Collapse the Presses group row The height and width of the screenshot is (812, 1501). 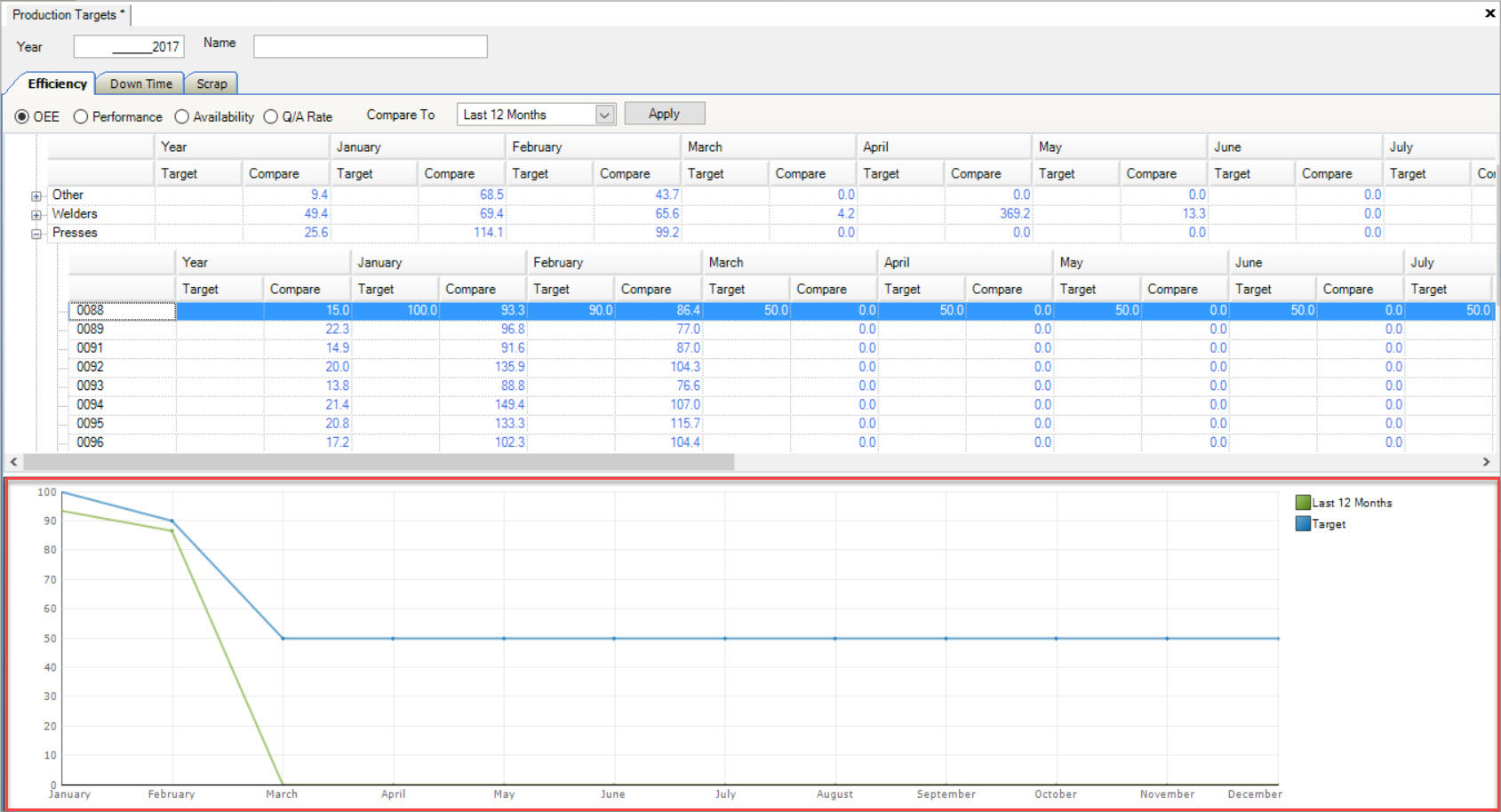pos(36,235)
